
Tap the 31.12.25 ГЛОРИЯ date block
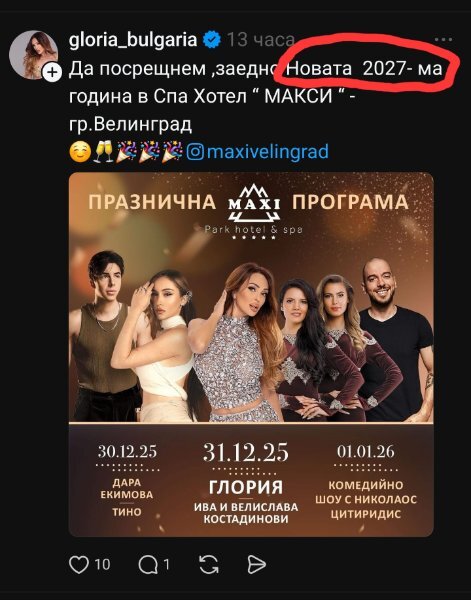pos(246,483)
